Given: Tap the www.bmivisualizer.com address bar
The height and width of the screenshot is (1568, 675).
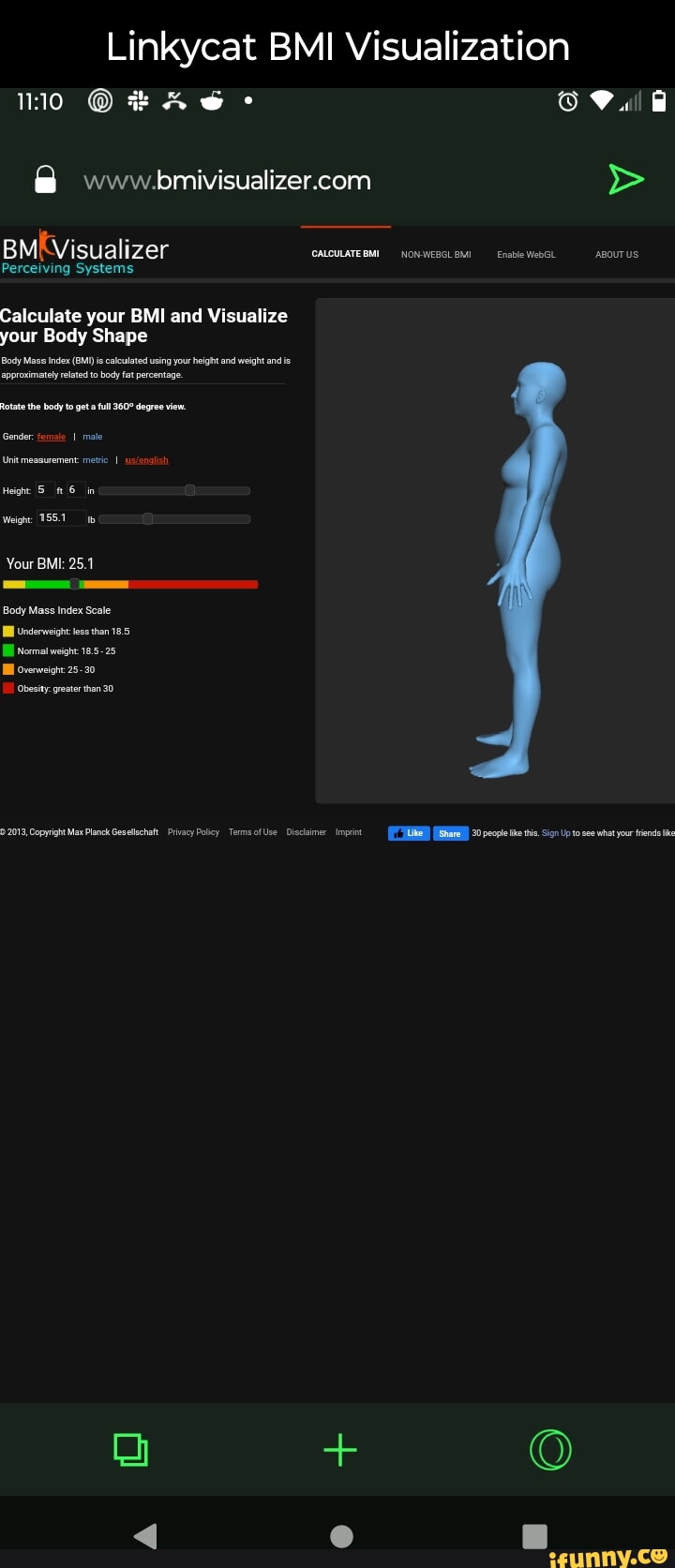Looking at the screenshot, I should point(227,180).
